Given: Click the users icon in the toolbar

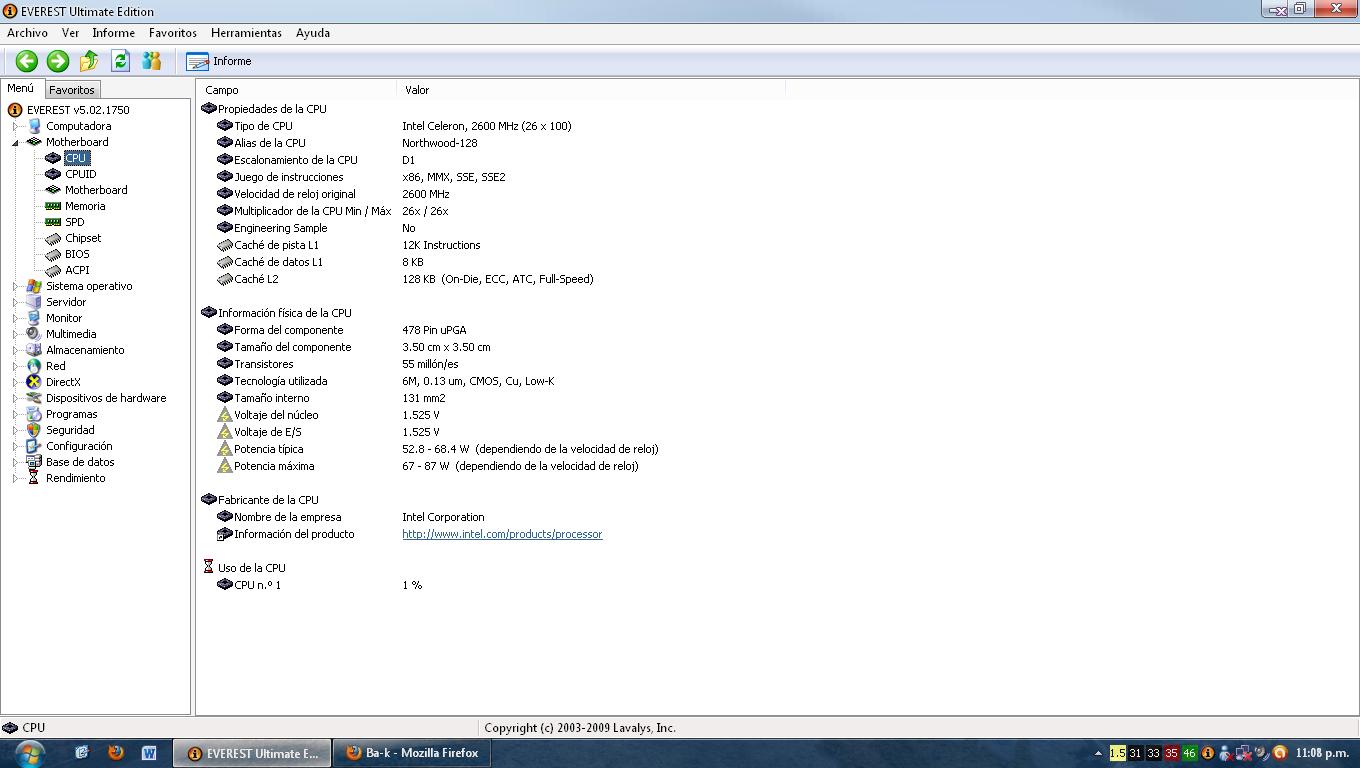Looking at the screenshot, I should (152, 61).
